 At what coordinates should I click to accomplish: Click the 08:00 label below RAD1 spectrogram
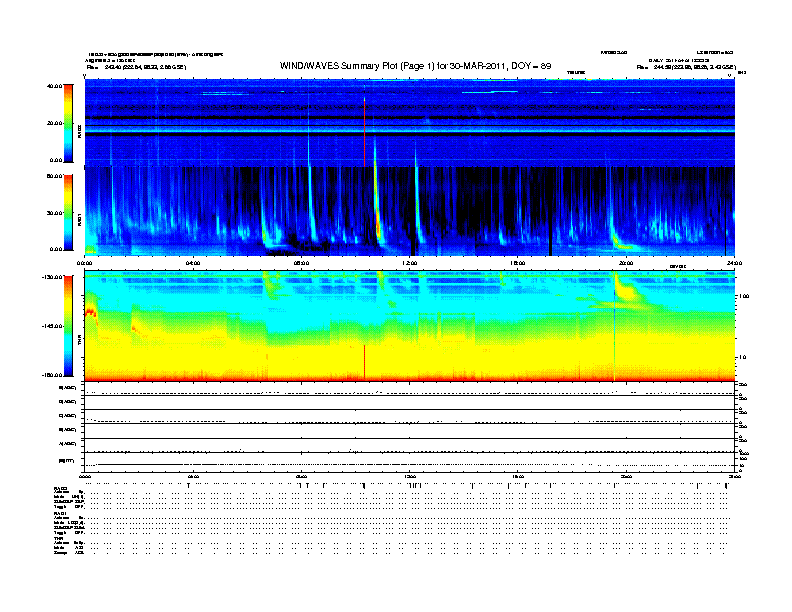tap(302, 263)
